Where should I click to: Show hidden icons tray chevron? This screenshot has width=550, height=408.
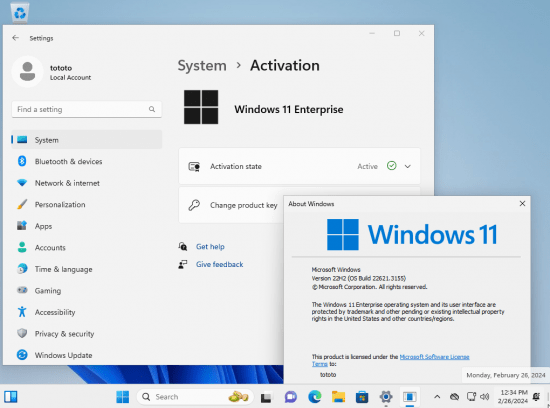click(x=437, y=397)
